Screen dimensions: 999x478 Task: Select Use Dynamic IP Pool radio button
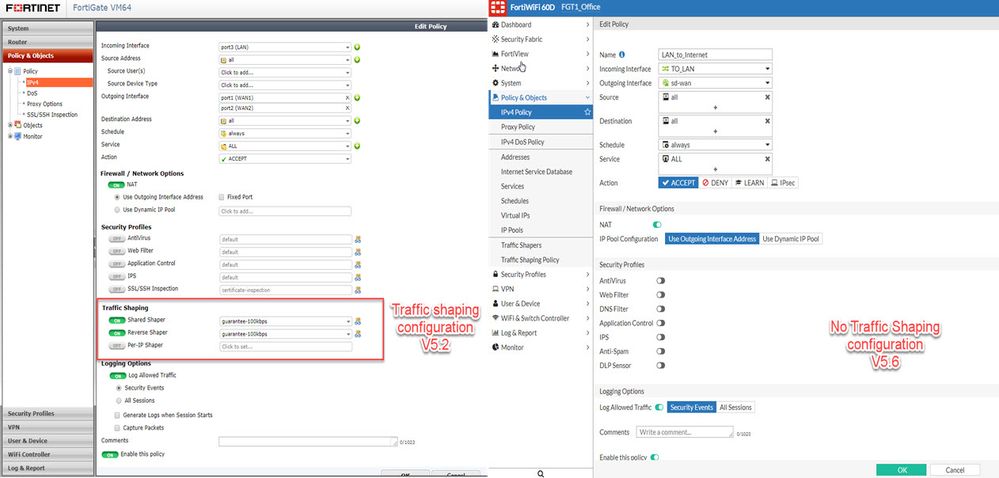click(x=117, y=210)
